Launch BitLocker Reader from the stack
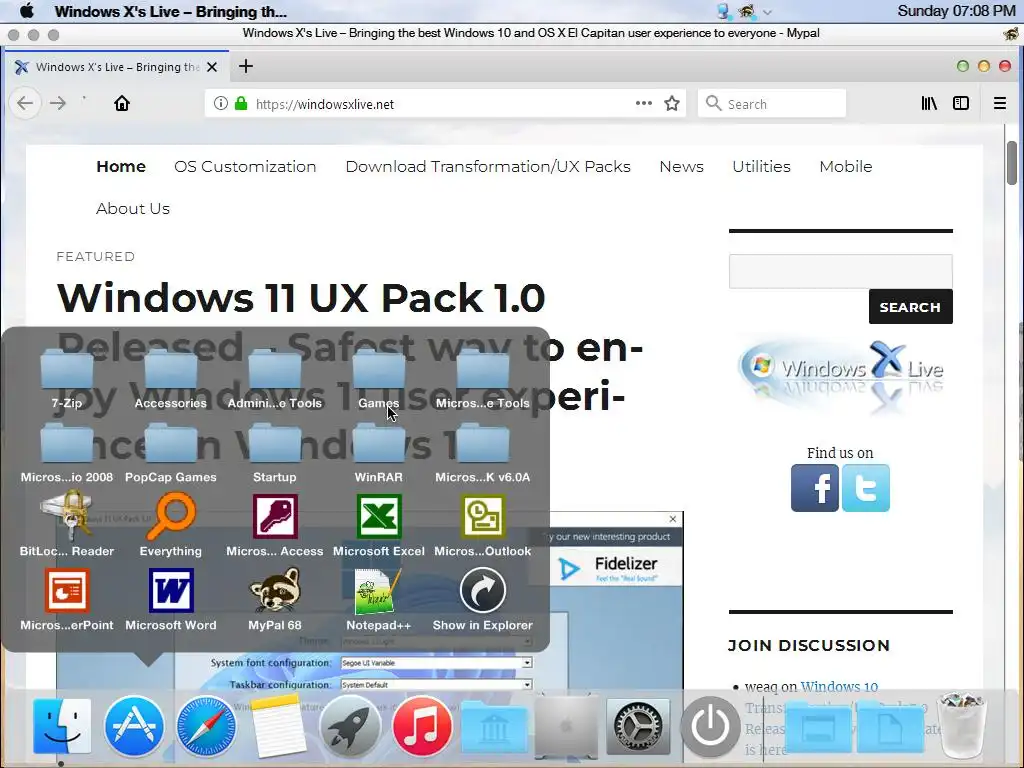Viewport: 1024px width, 768px height. pos(67,526)
